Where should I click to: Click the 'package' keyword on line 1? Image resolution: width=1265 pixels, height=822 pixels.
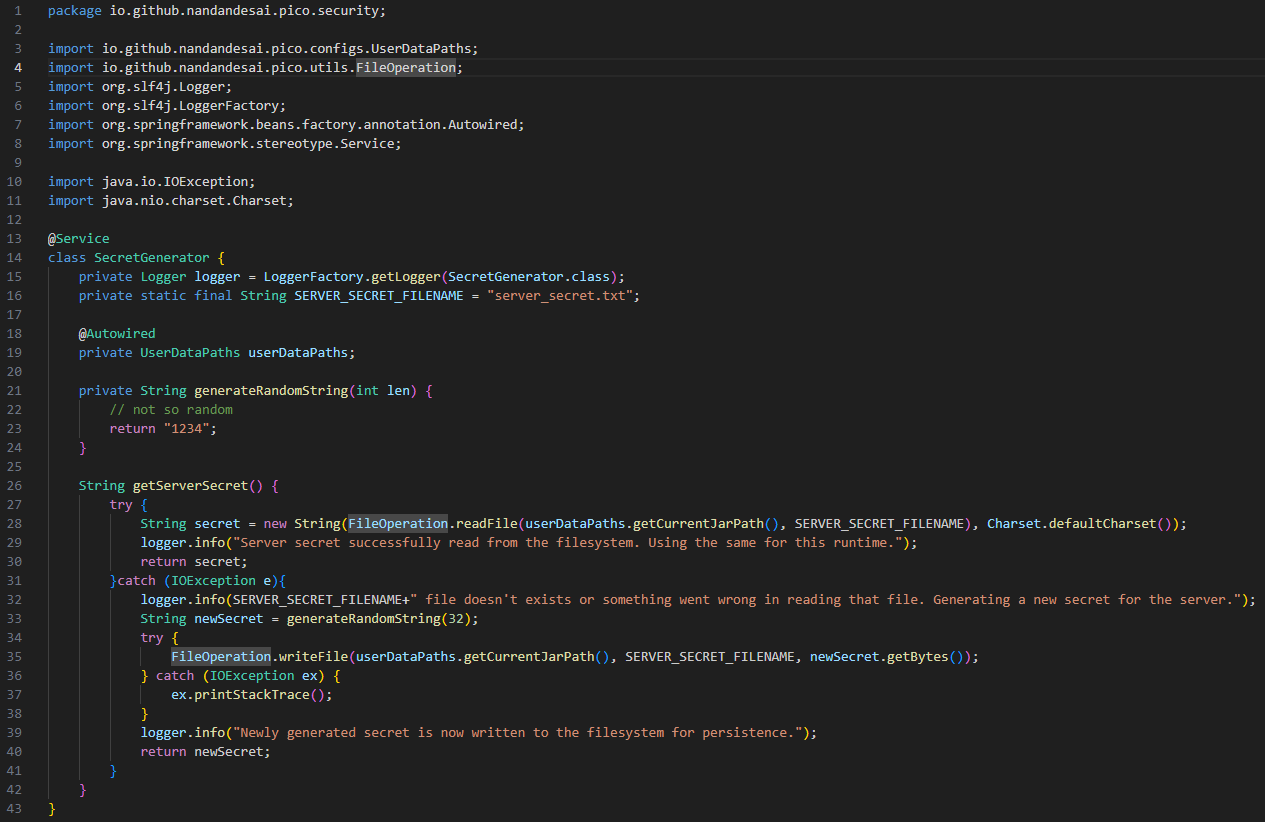75,11
